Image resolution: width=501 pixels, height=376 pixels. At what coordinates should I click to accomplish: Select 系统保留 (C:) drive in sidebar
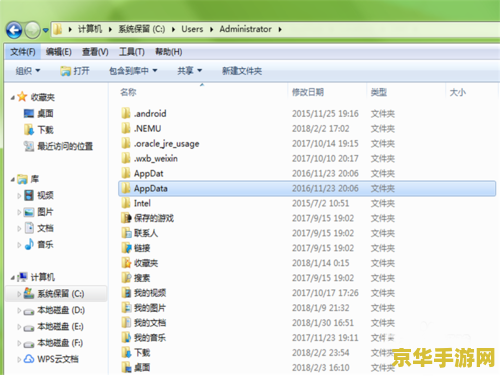(56, 294)
